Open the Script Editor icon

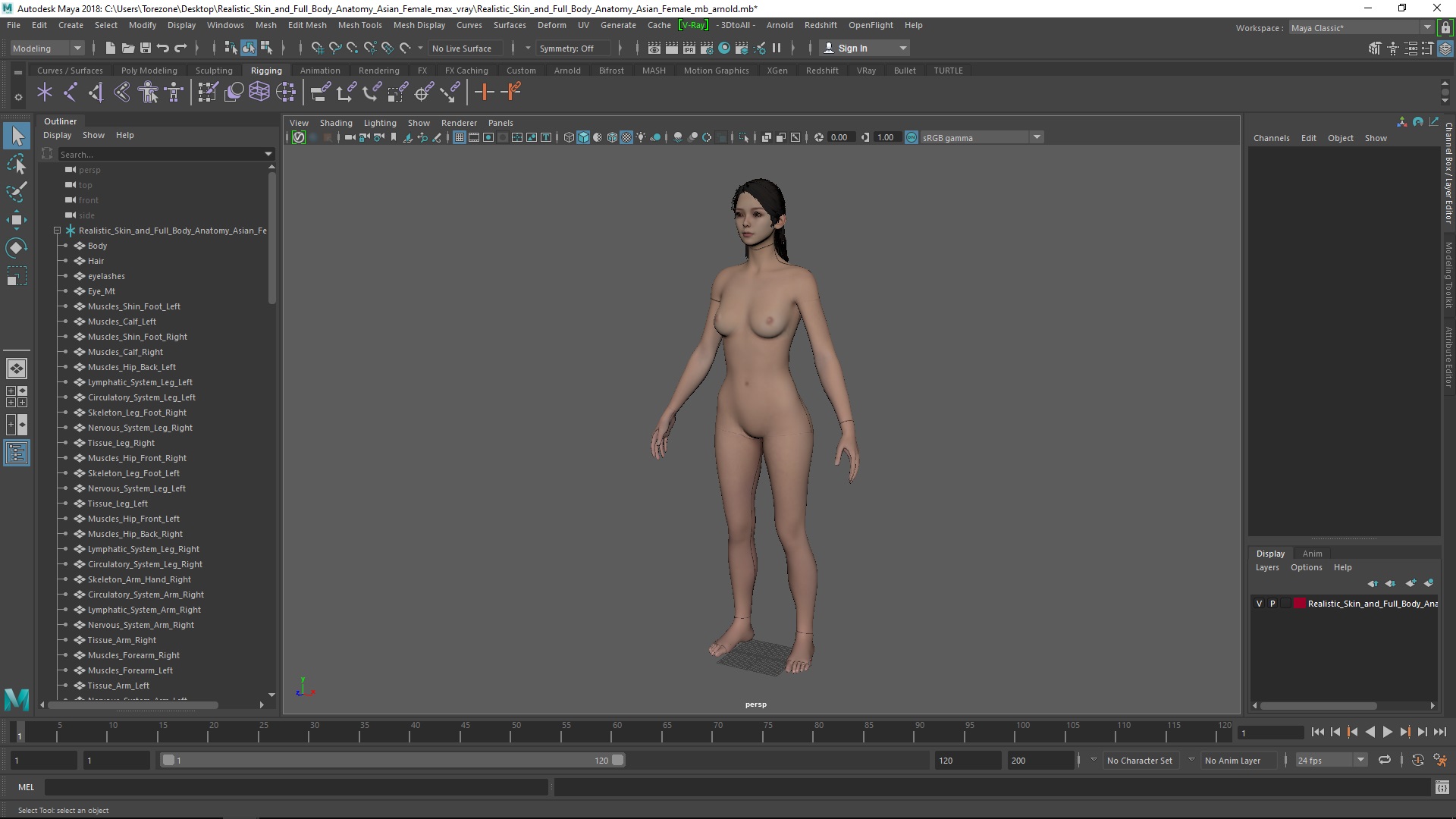[x=1442, y=788]
